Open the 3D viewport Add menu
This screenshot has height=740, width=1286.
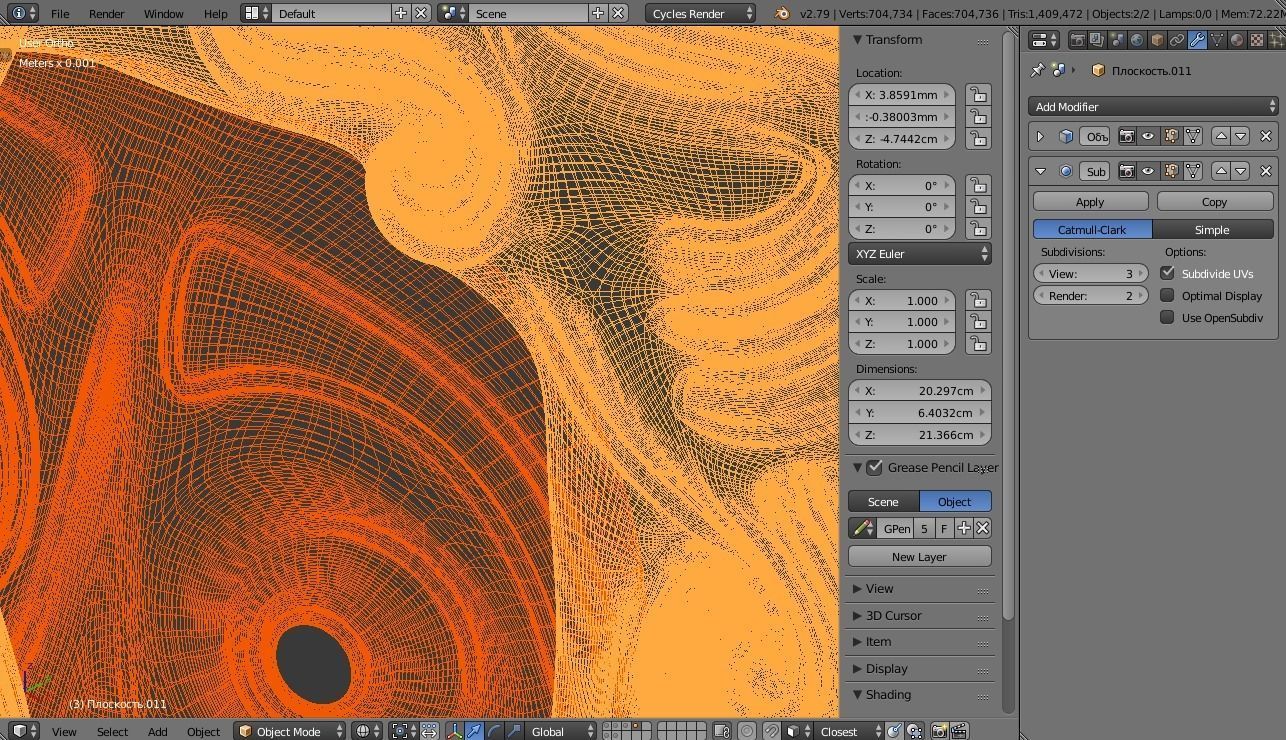click(x=158, y=731)
